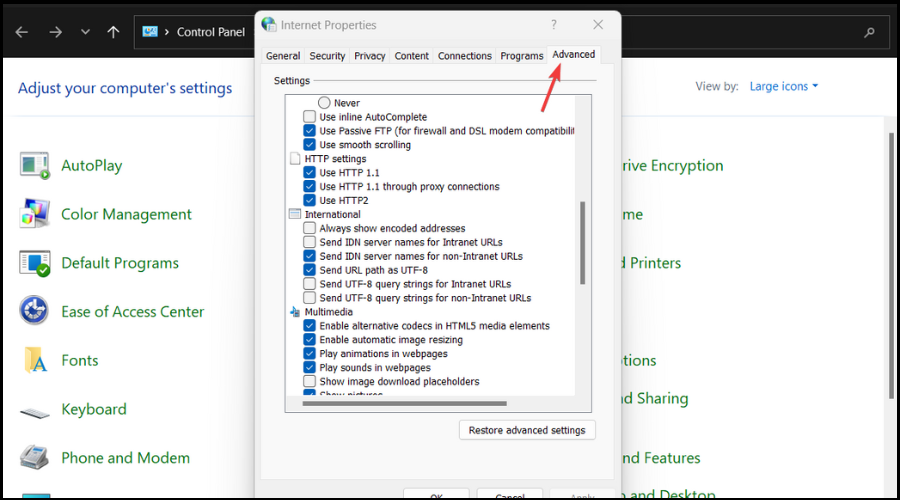
Task: Uncheck Enable automatic image resizing
Action: pos(309,339)
